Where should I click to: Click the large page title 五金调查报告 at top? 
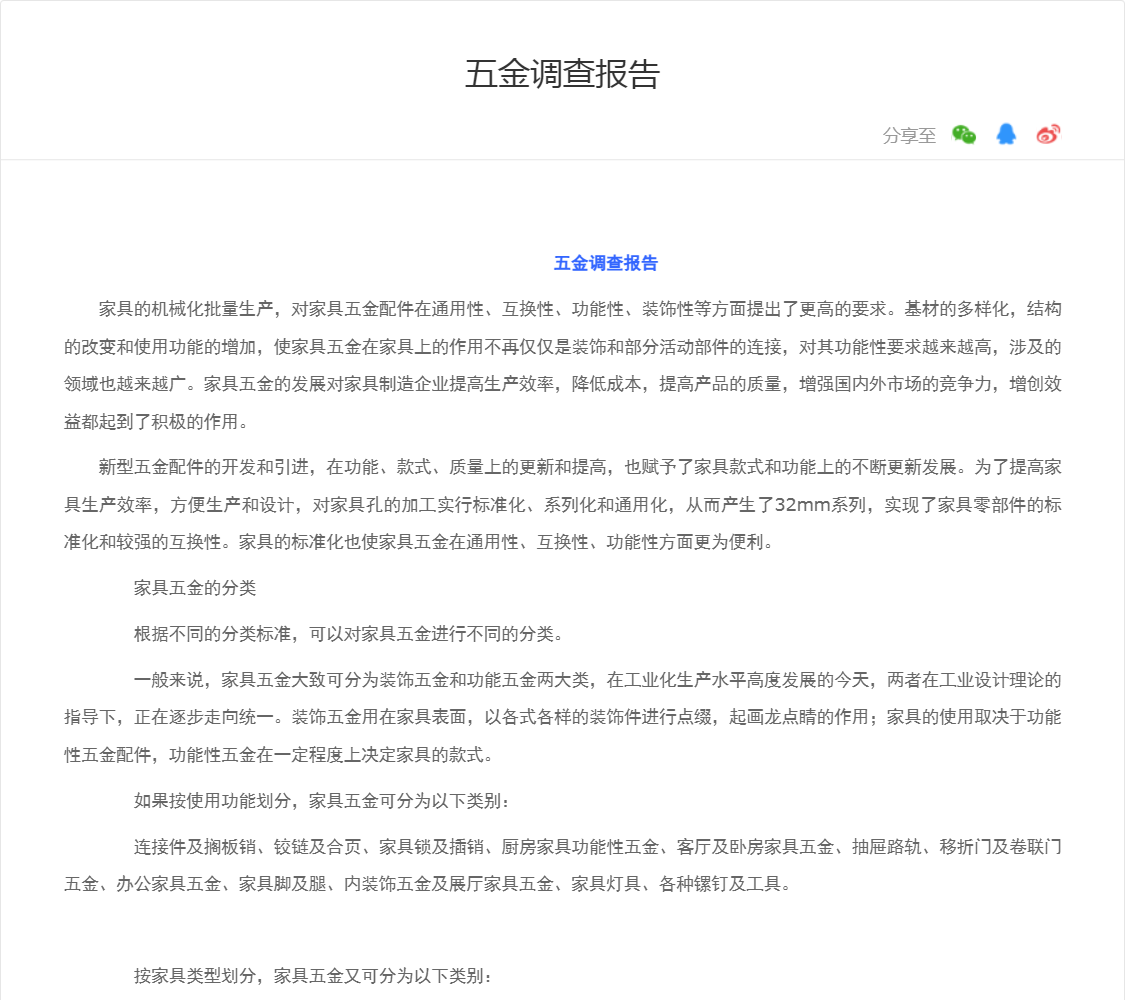point(562,75)
